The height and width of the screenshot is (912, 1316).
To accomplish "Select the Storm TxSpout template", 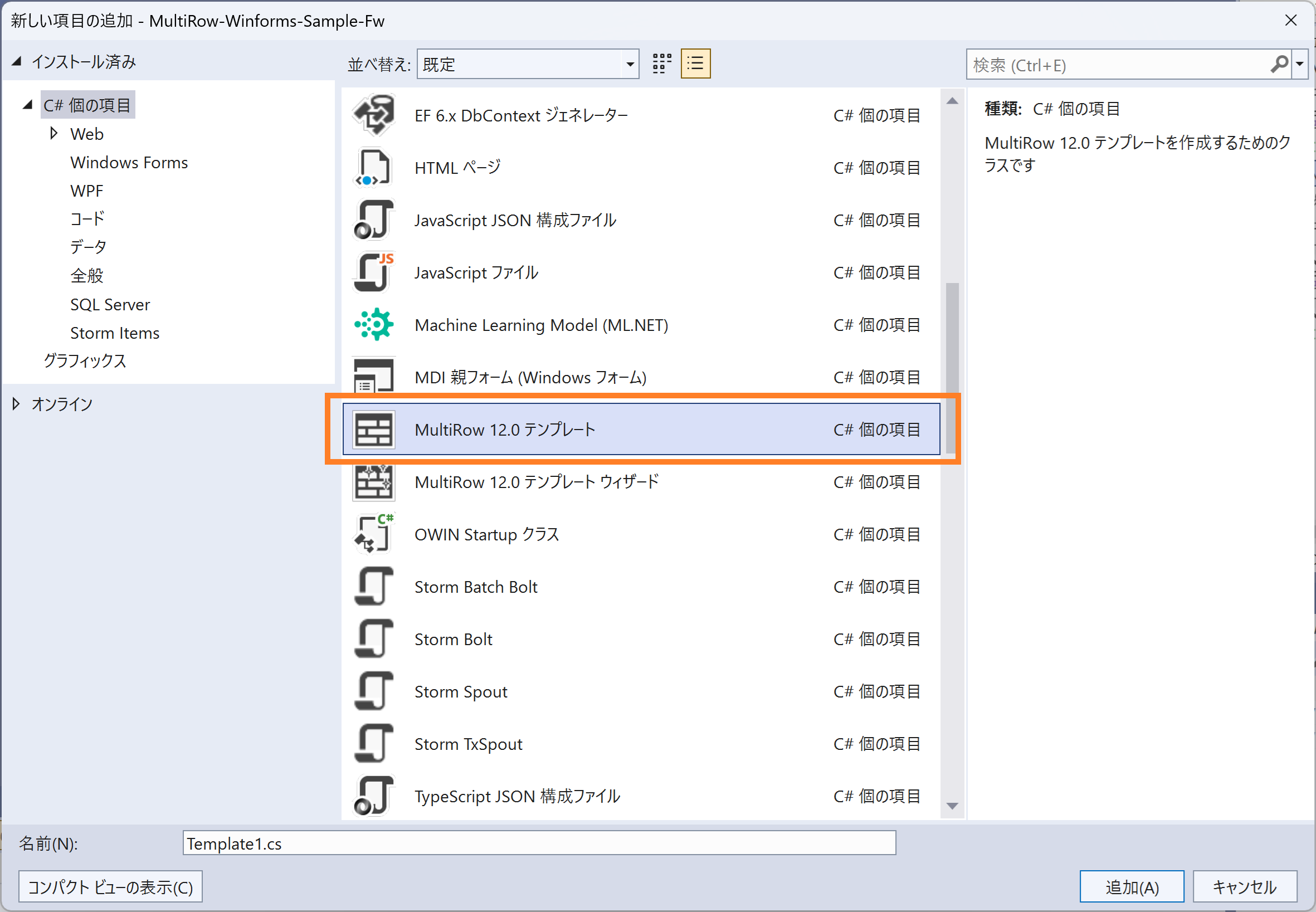I will [641, 744].
